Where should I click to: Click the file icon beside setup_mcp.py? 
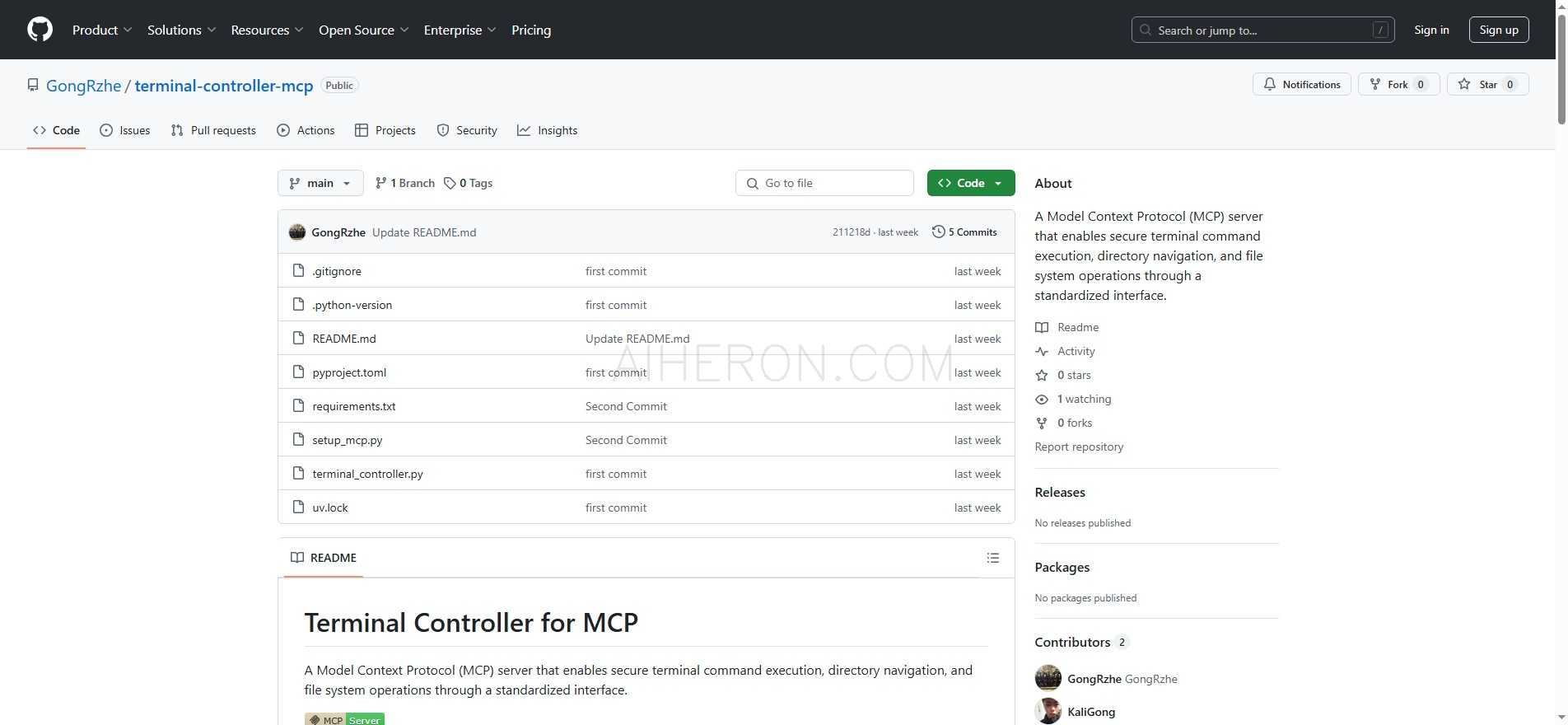pos(299,440)
